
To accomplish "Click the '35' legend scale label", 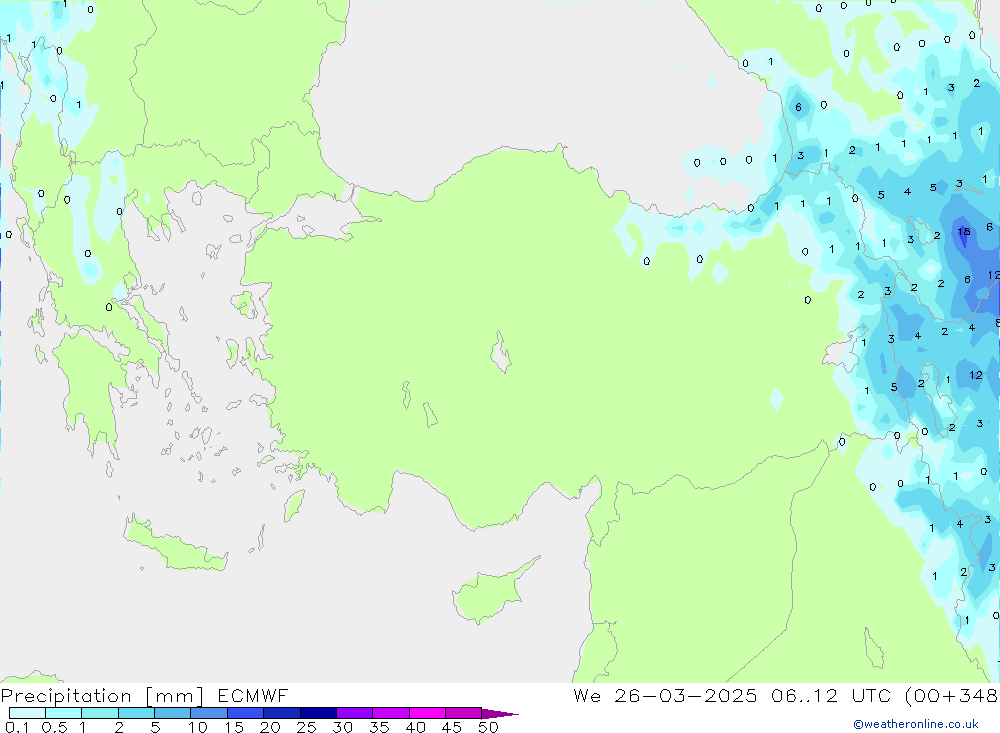I will (x=379, y=727).
